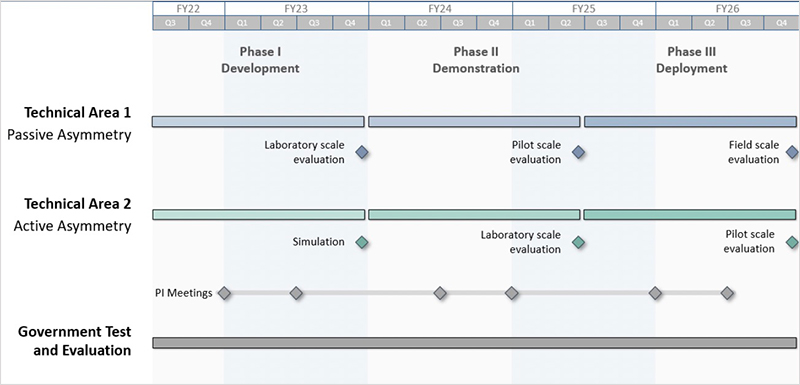The height and width of the screenshot is (385, 800).
Task: Click the first PI Meetings diamond marker
Action: 224,293
